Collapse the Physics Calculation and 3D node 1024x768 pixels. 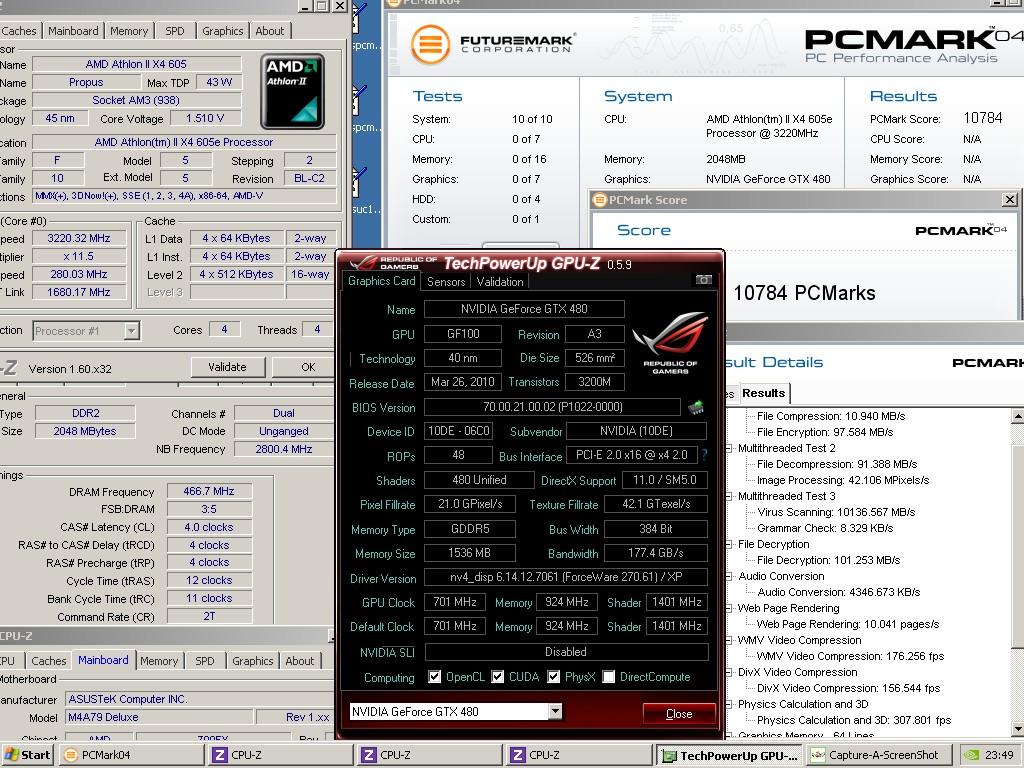[x=729, y=704]
